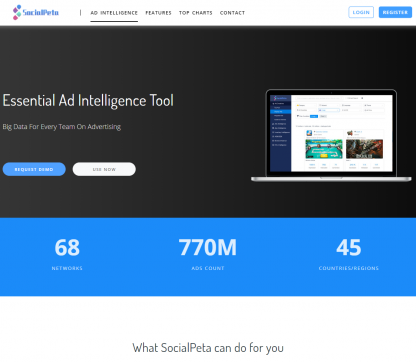
Task: Click the Login button
Action: click(361, 12)
